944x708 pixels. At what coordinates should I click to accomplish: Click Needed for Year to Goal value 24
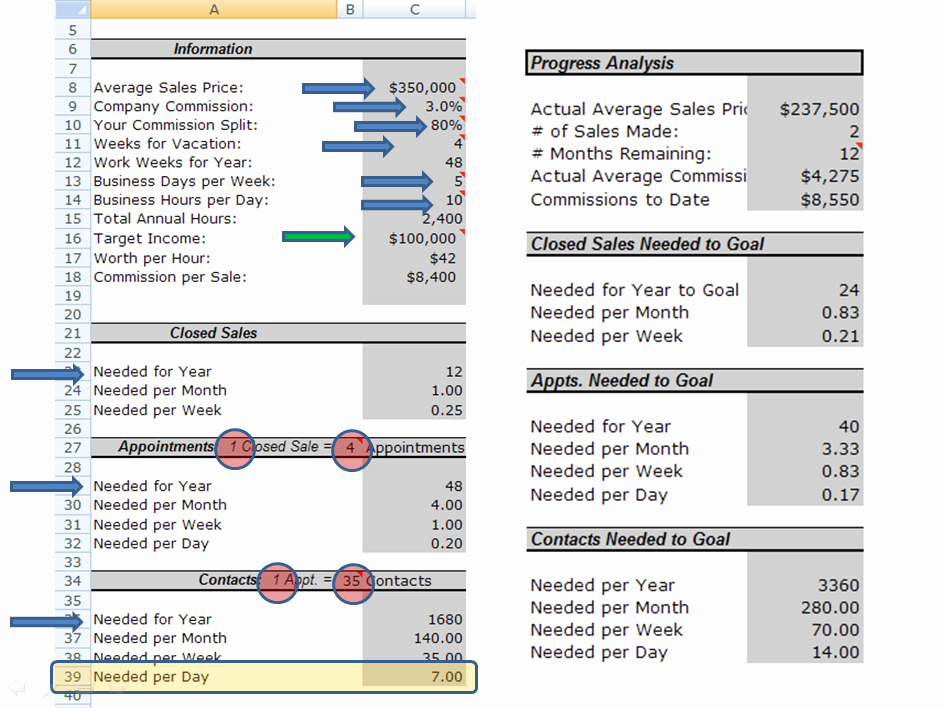(x=805, y=290)
